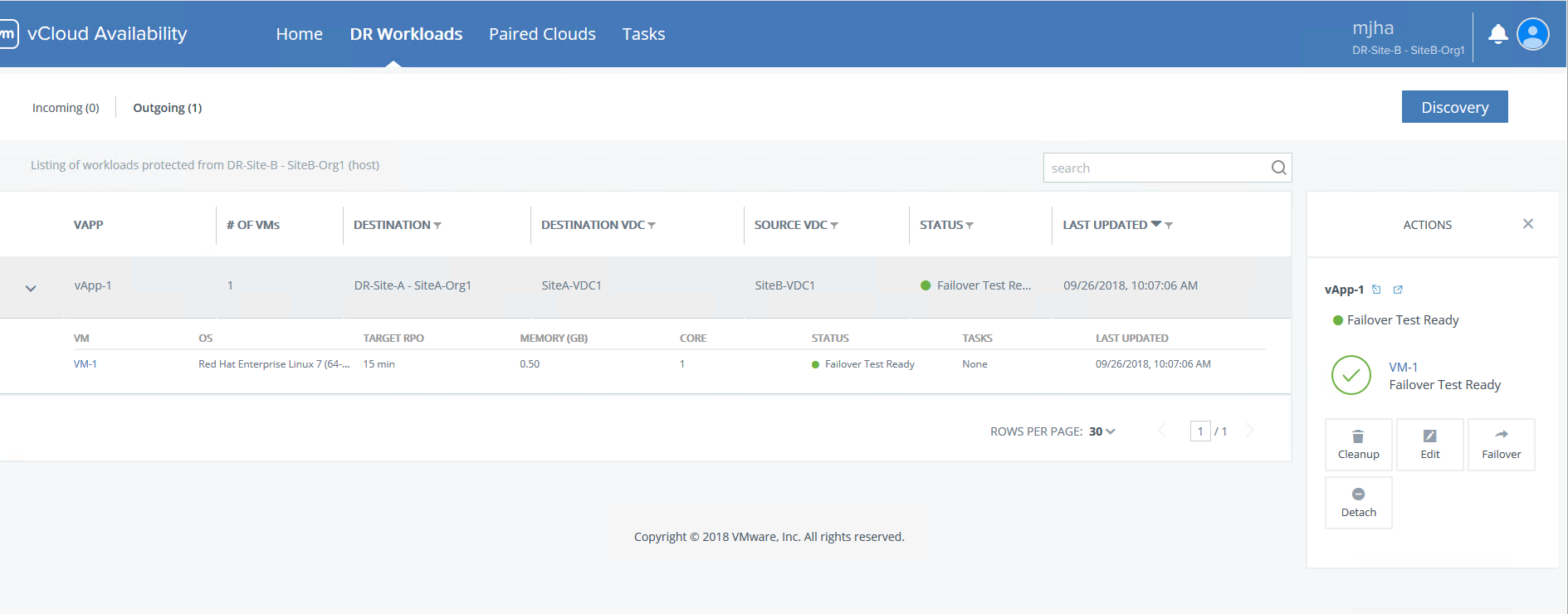
Task: Open the Status column filter
Action: coord(970,226)
